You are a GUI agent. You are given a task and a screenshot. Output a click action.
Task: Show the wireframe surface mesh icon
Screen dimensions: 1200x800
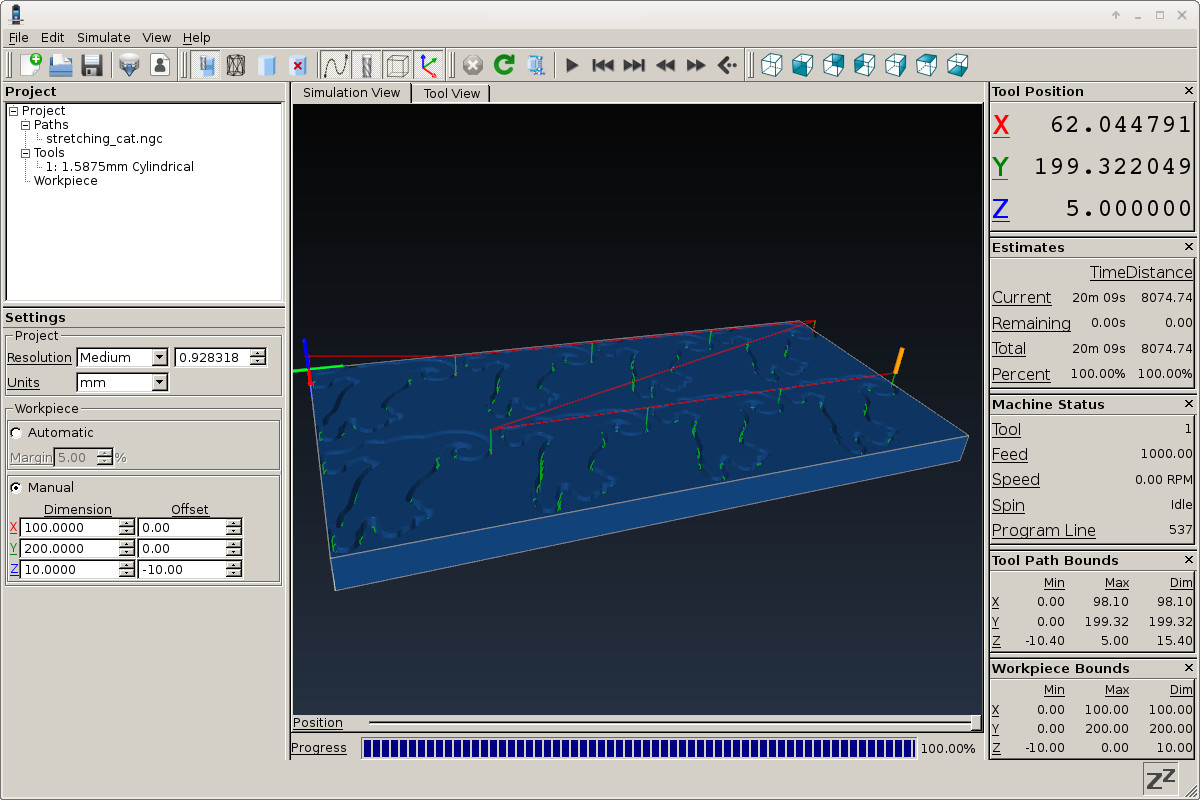[236, 65]
